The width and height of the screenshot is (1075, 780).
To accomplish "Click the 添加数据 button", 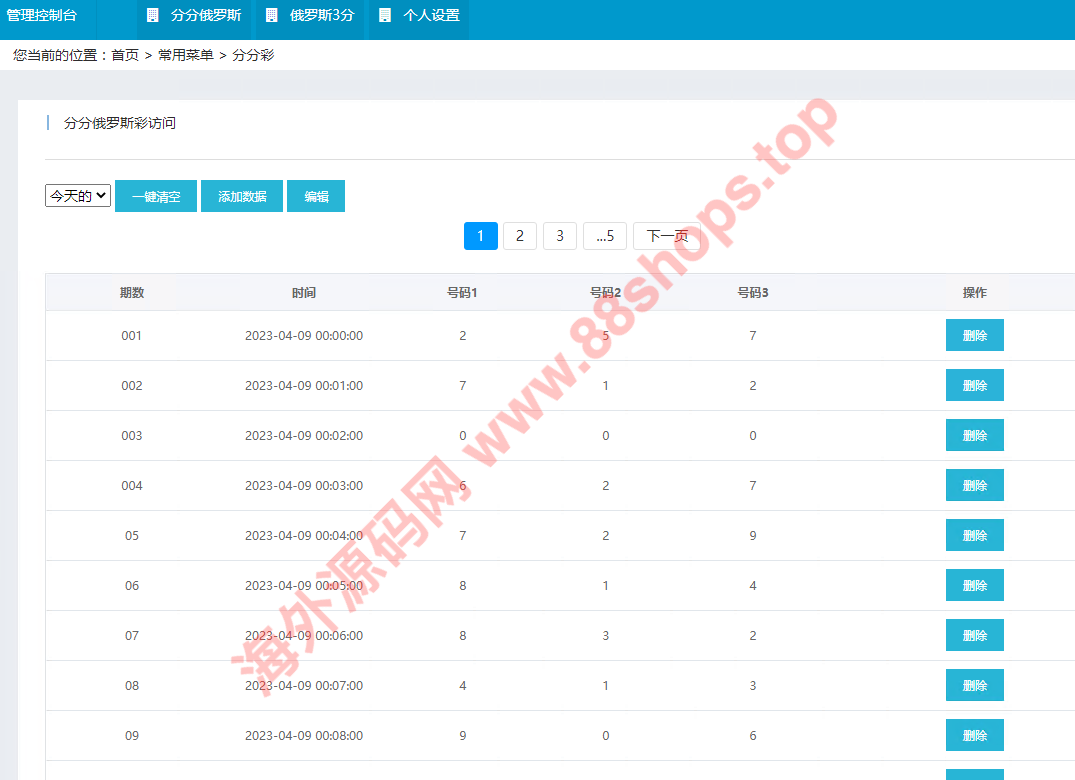I will pyautogui.click(x=242, y=196).
